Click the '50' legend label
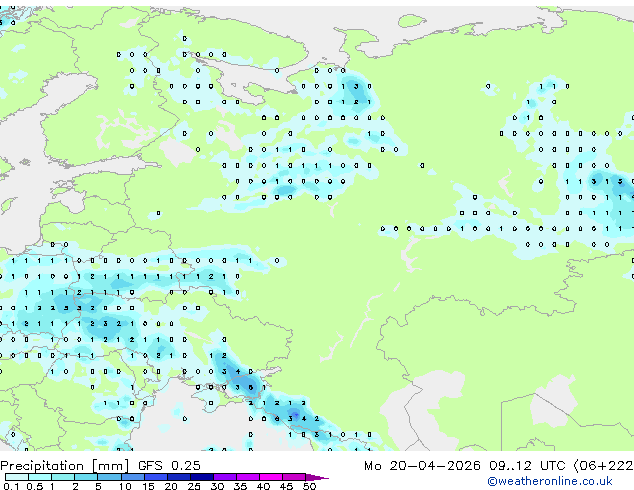The image size is (634, 490). pos(309,486)
